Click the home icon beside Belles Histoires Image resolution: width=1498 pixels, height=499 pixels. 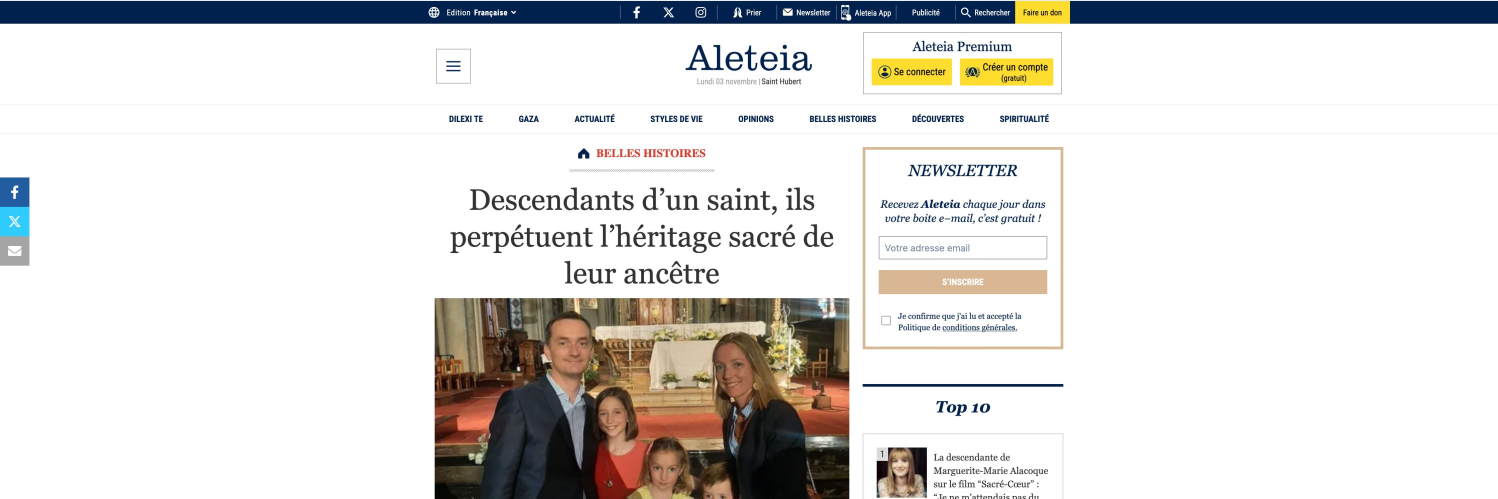584,154
